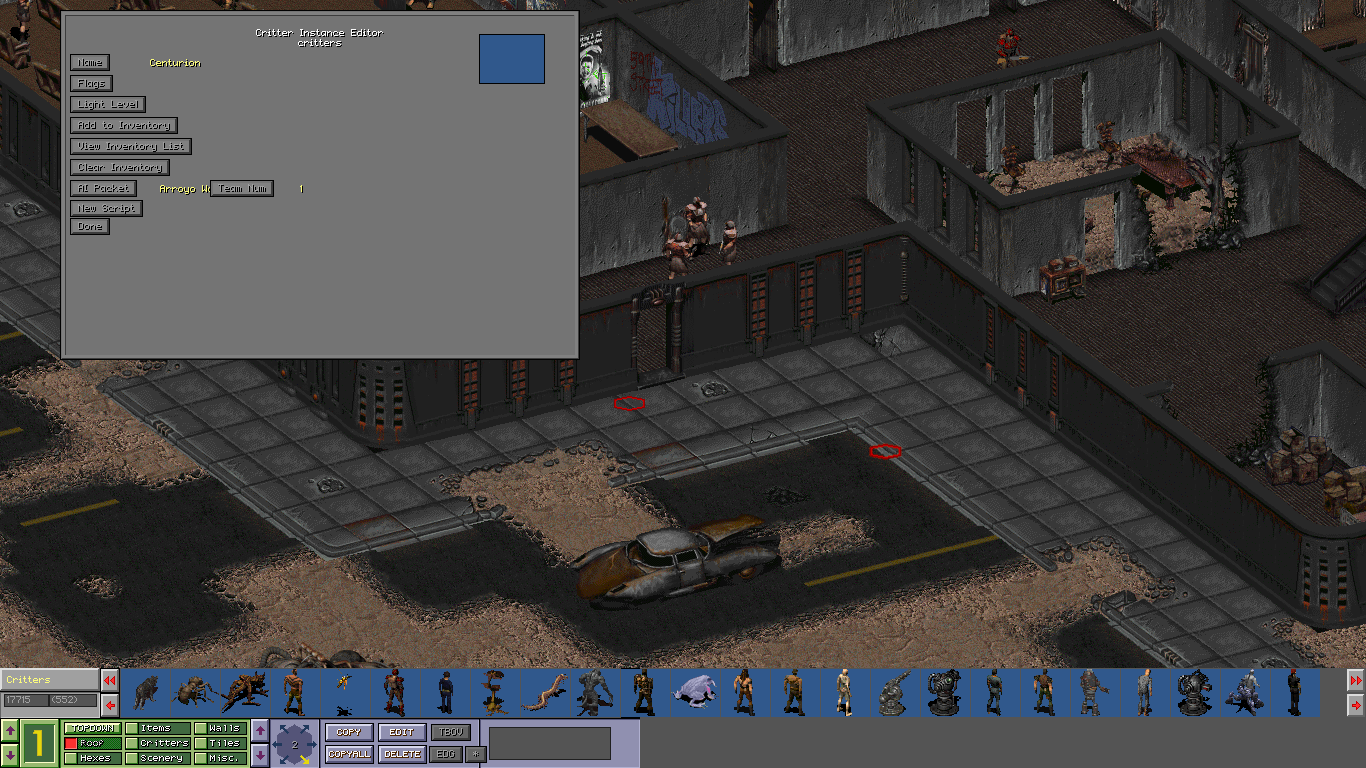This screenshot has width=1366, height=768.
Task: Advance the palette one step right
Action: click(x=1356, y=705)
